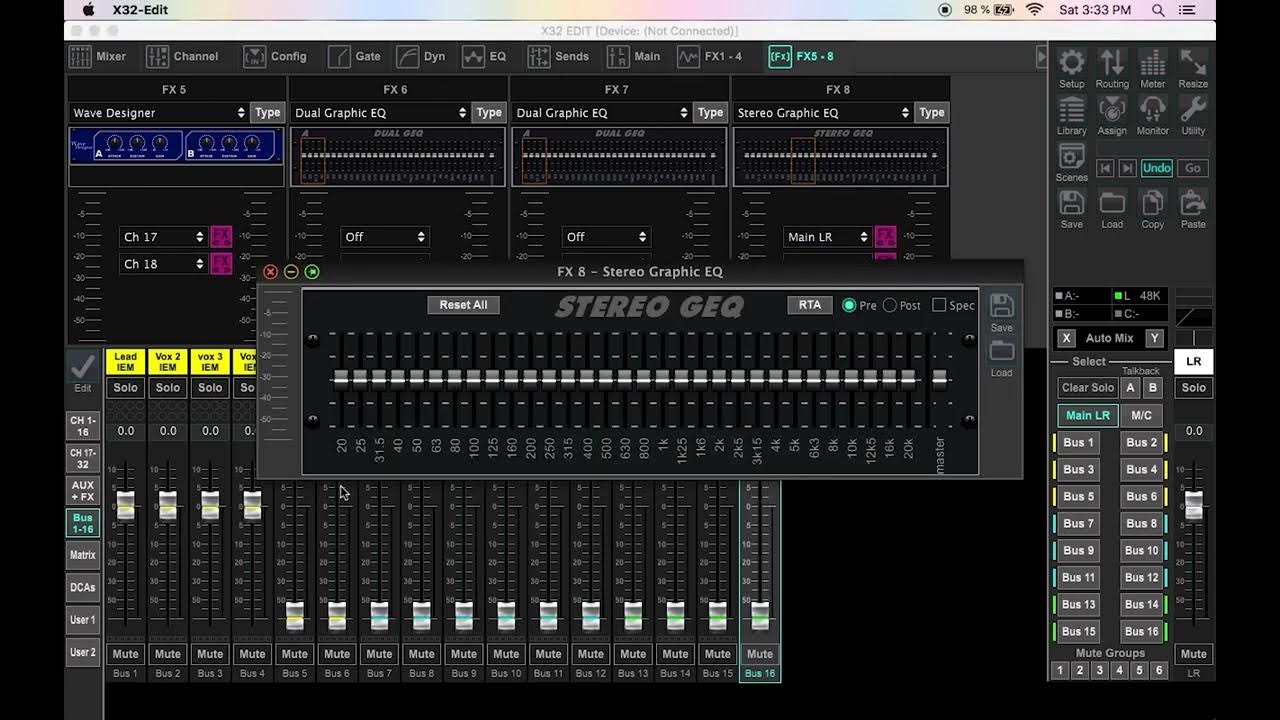The height and width of the screenshot is (720, 1280).
Task: Open the Main LR insert dropdown
Action: click(x=827, y=237)
